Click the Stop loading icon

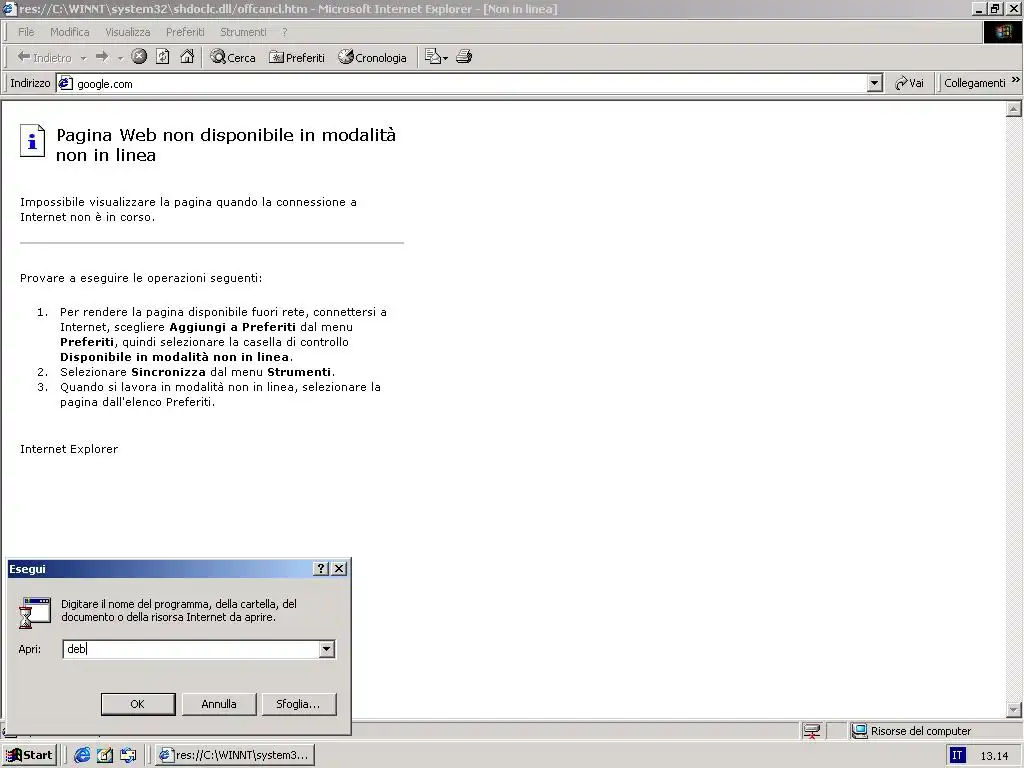139,57
